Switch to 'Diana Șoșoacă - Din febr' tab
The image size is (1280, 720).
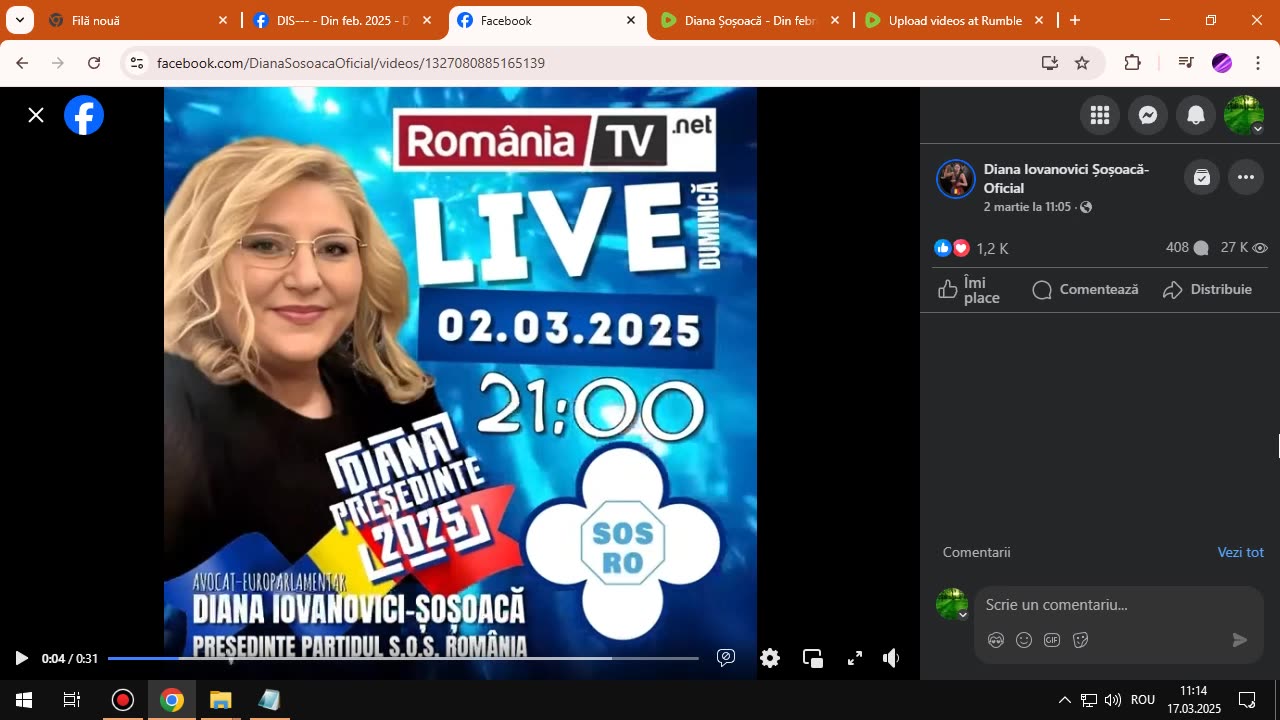(x=752, y=20)
